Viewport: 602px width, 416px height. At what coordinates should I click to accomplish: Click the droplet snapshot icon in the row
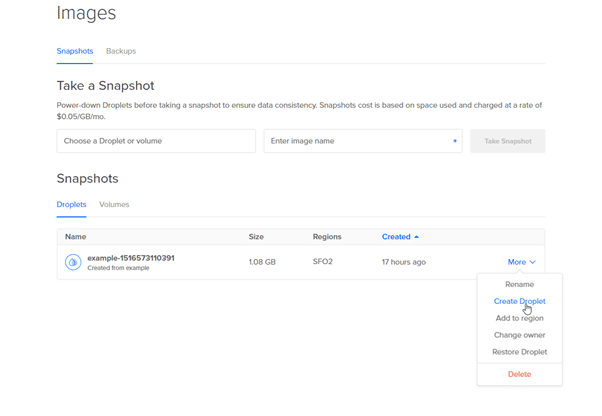pyautogui.click(x=73, y=262)
